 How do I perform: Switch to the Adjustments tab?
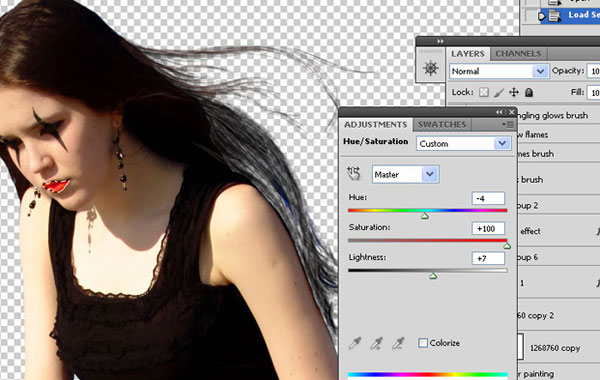point(375,124)
